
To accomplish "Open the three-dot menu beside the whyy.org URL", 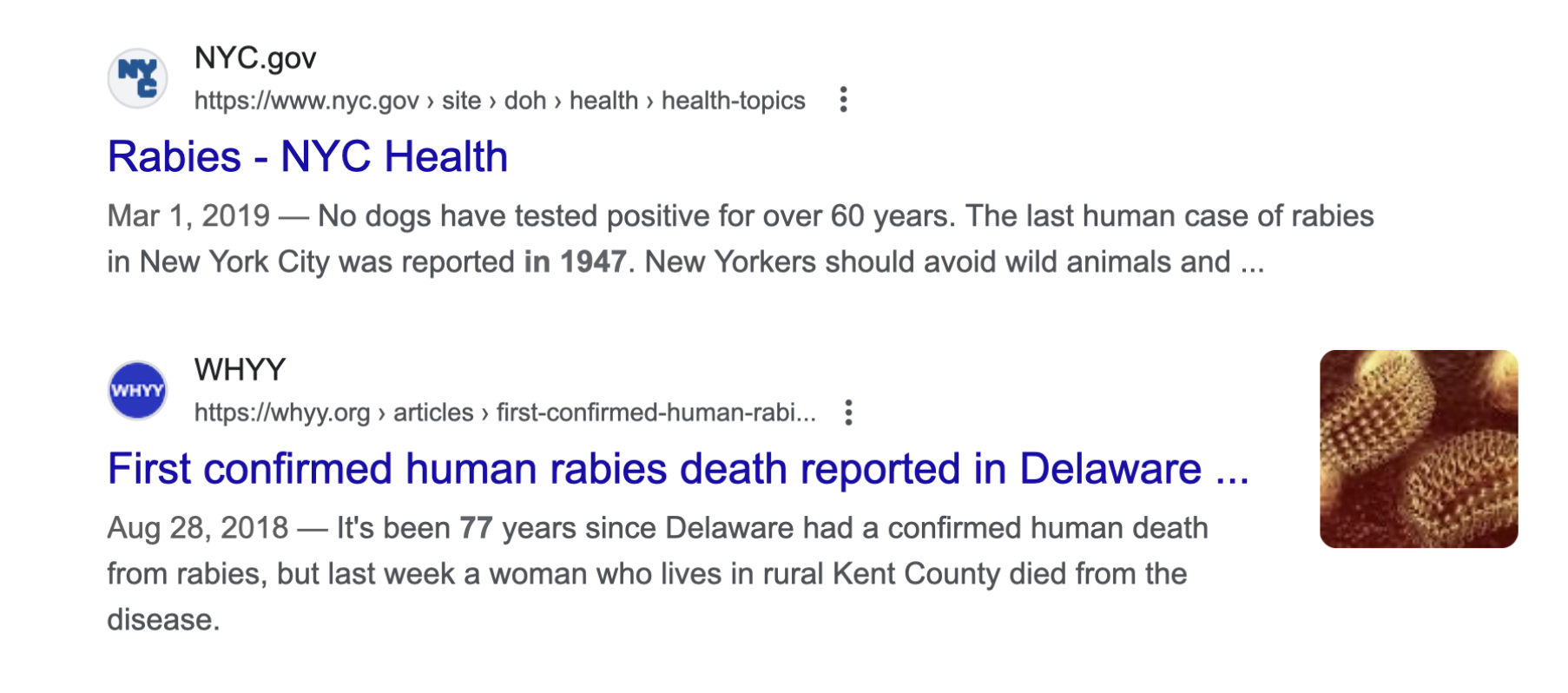I will pos(848,412).
